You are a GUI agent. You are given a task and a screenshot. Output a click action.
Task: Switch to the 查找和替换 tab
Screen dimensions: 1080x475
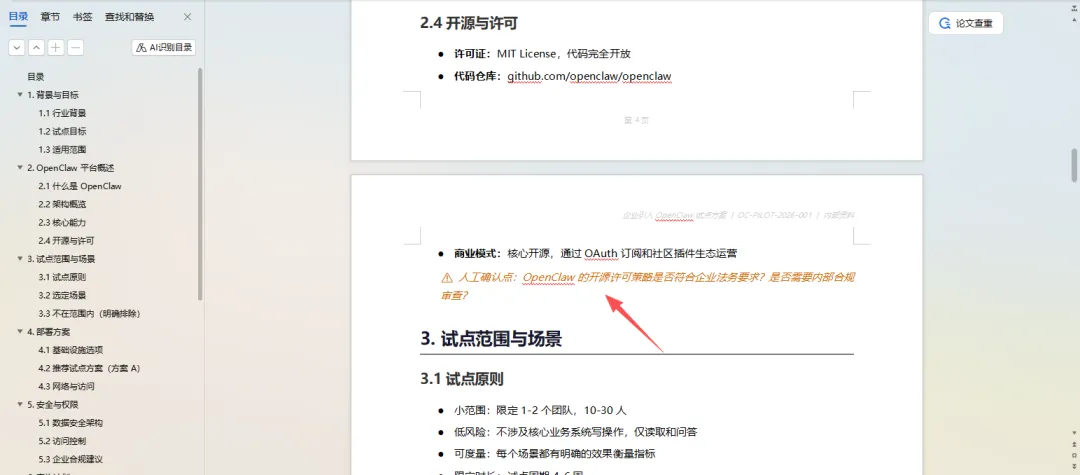click(x=129, y=17)
